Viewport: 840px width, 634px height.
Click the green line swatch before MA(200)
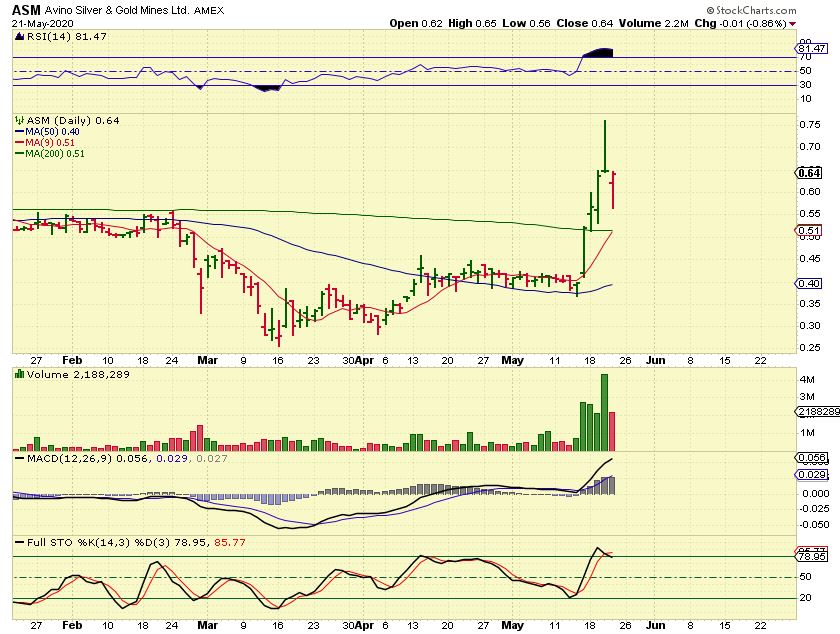click(x=19, y=154)
